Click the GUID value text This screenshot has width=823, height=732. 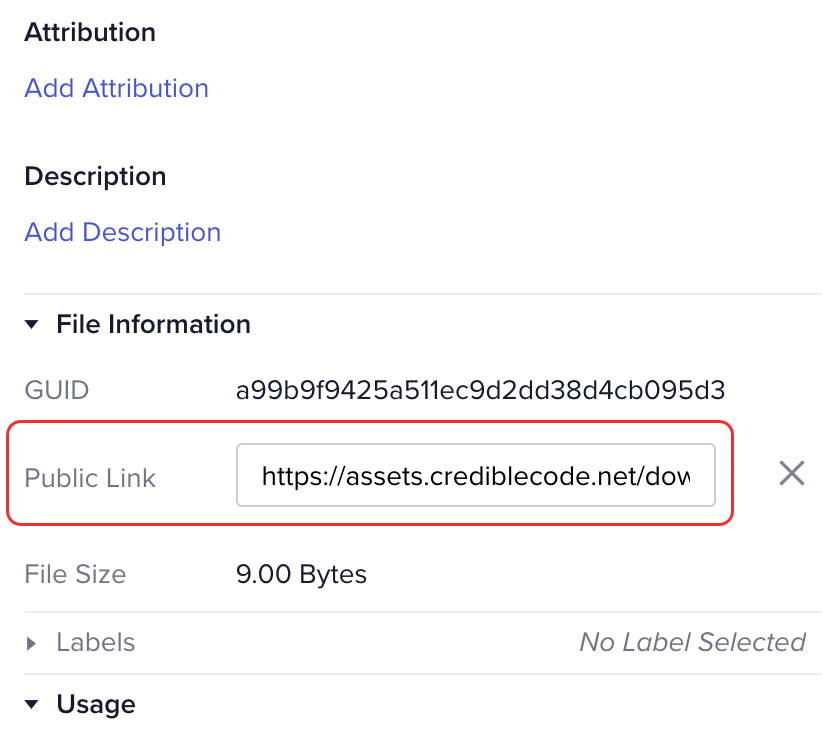[x=480, y=390]
